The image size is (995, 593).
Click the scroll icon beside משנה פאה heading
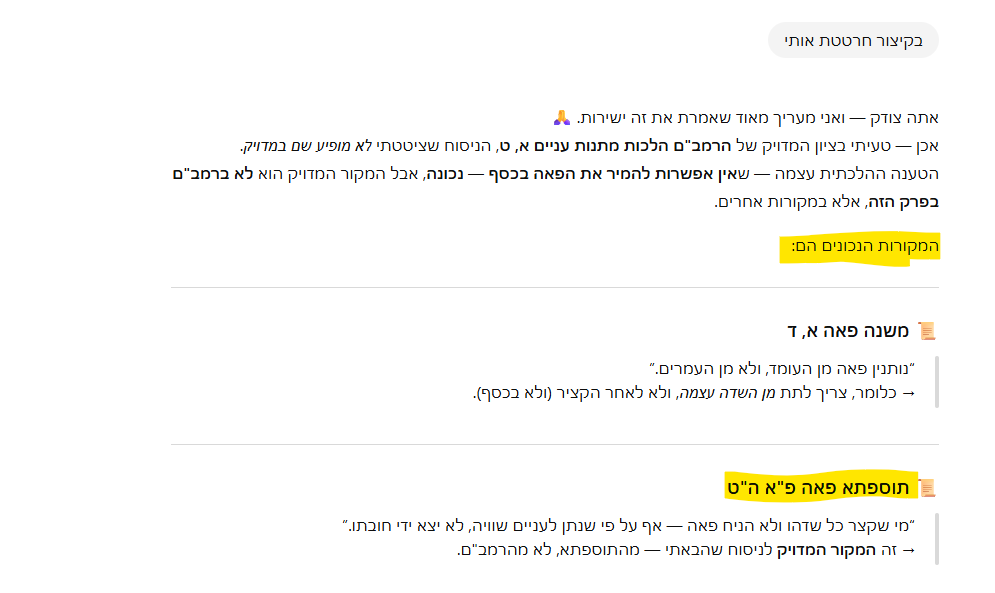[x=927, y=331]
